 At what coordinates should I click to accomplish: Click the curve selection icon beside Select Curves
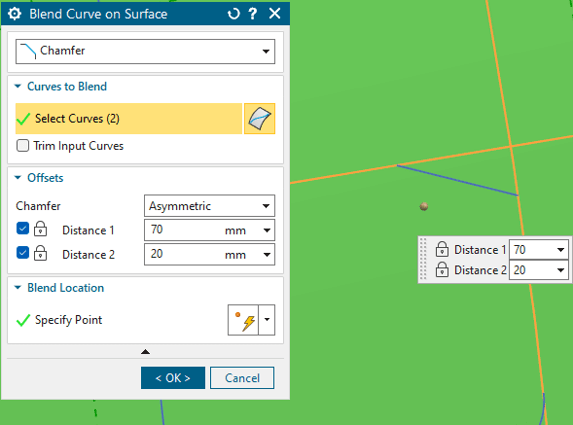259,118
